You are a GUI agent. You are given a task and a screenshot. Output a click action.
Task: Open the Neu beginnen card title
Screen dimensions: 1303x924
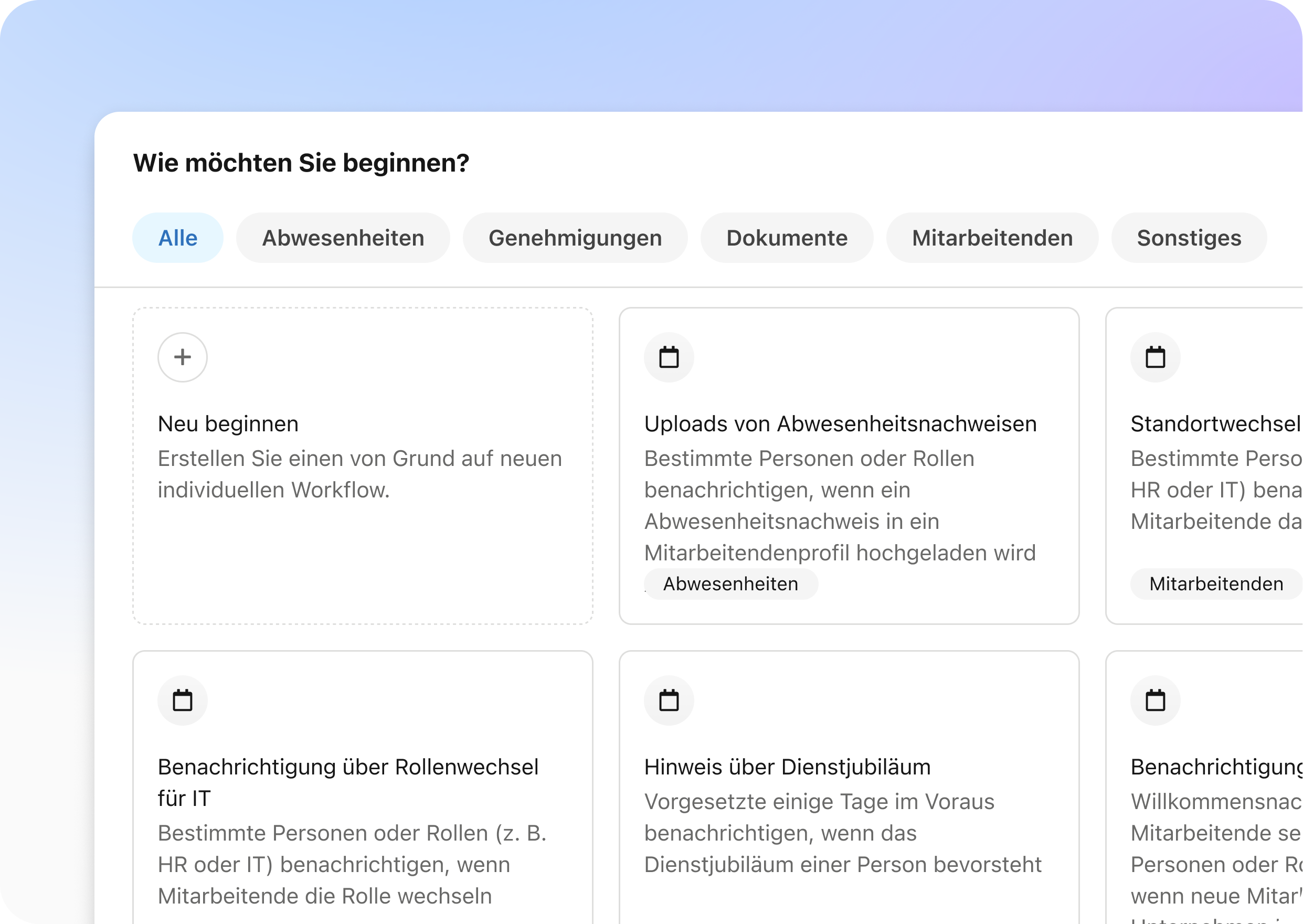pos(228,424)
